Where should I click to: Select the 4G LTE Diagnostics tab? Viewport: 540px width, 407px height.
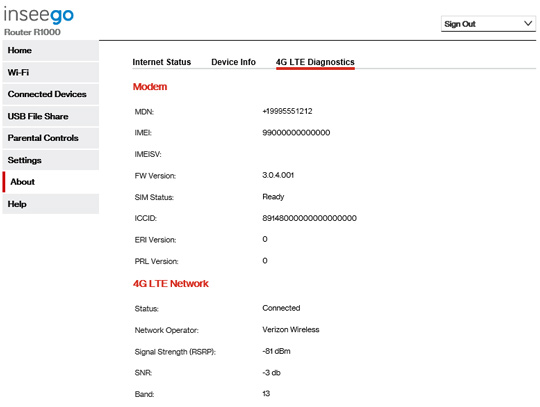click(x=315, y=62)
